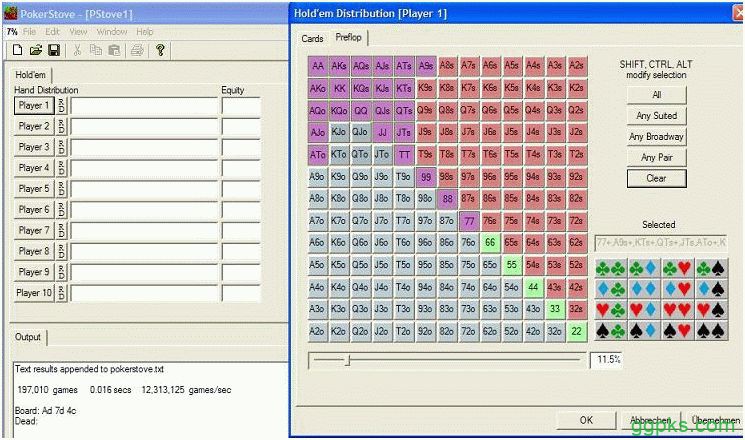Click the All selection button

point(657,95)
